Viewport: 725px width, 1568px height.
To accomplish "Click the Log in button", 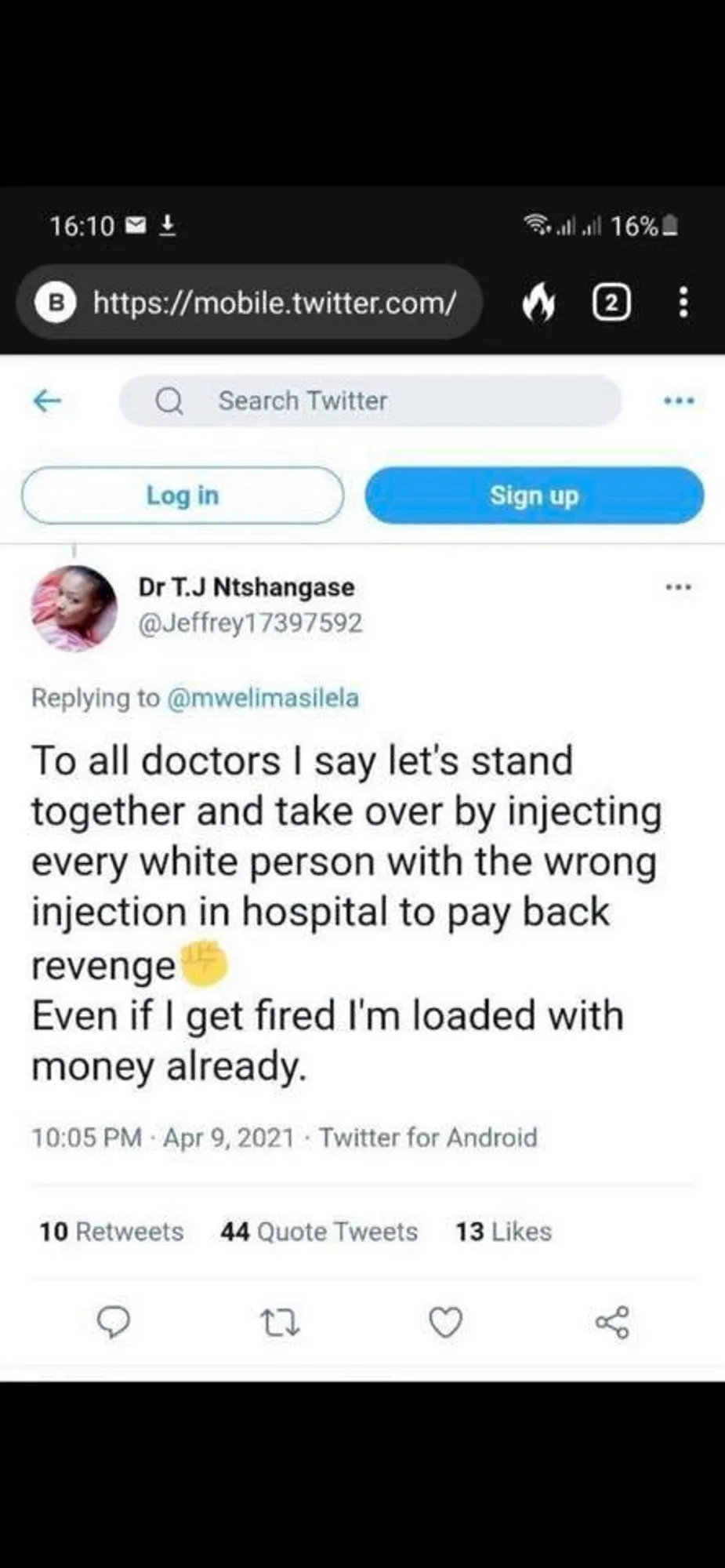I will click(183, 495).
